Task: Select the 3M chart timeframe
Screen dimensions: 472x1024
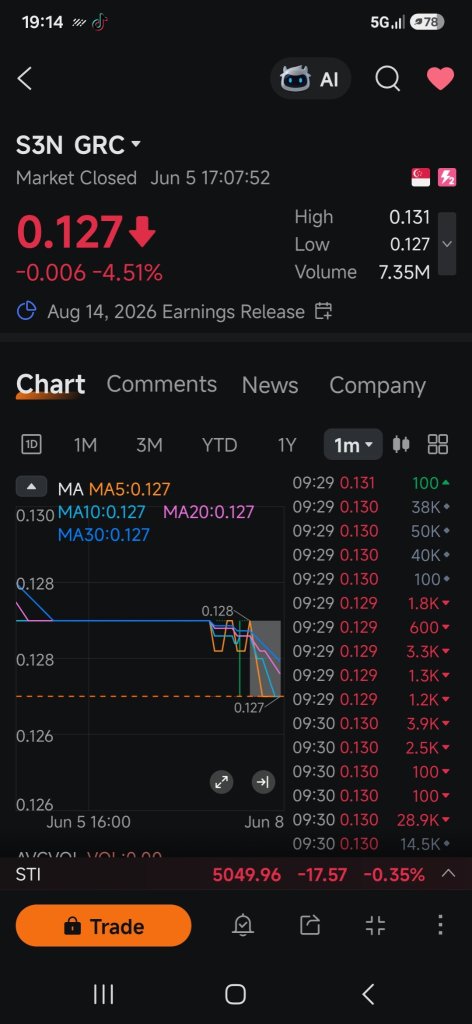Action: tap(149, 445)
